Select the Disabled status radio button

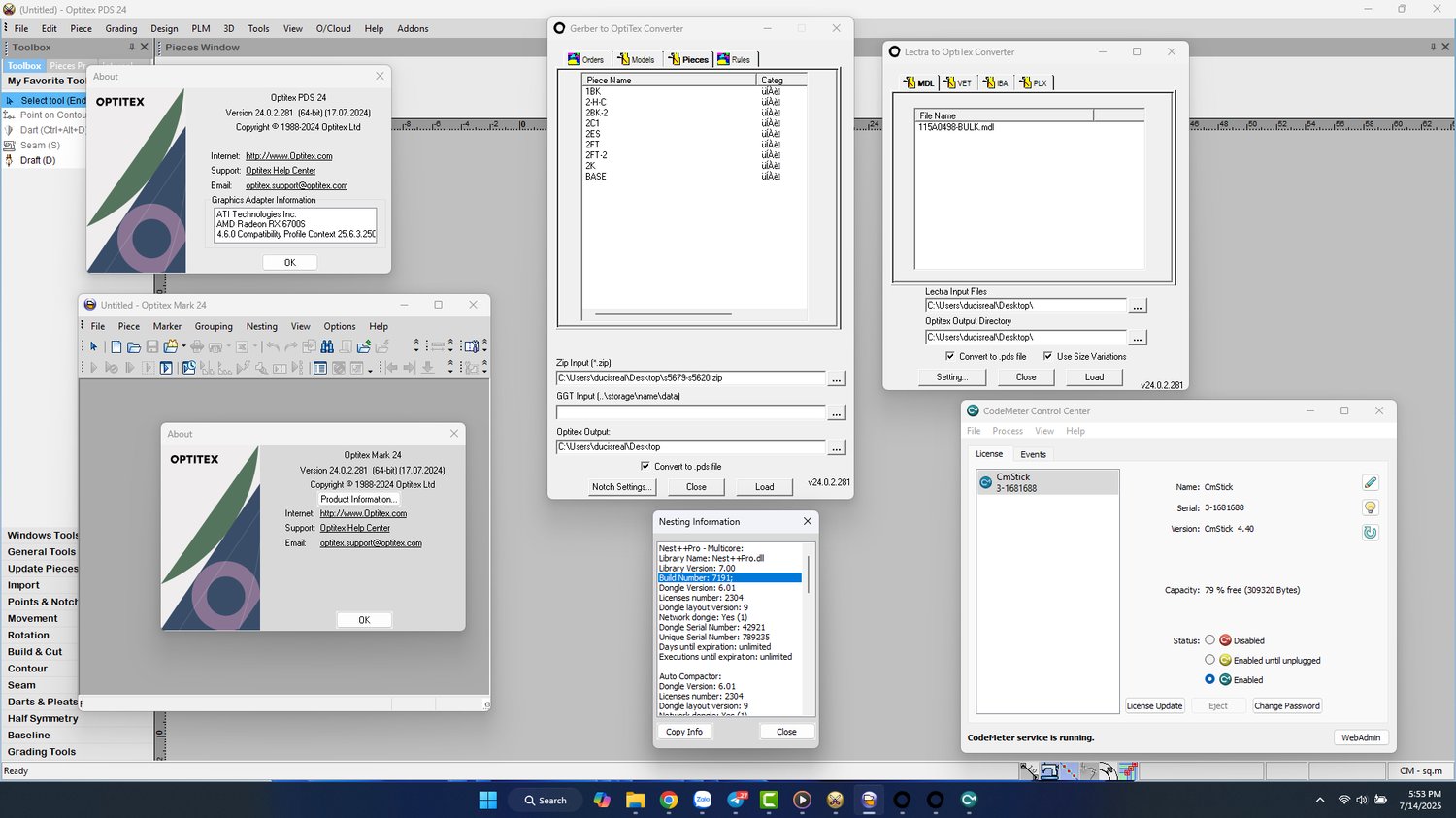(x=1209, y=640)
